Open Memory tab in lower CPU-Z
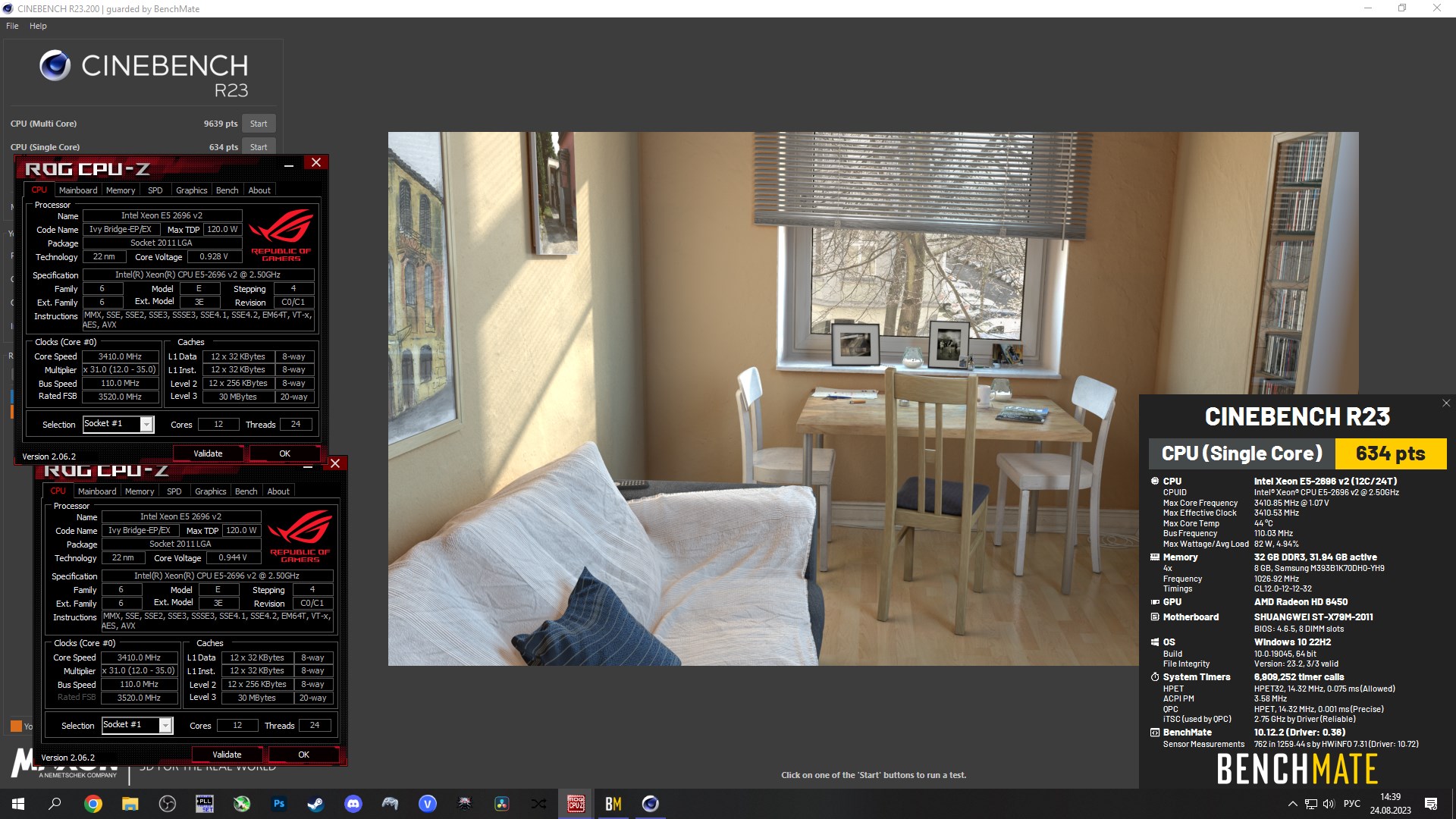The image size is (1456, 819). (140, 491)
